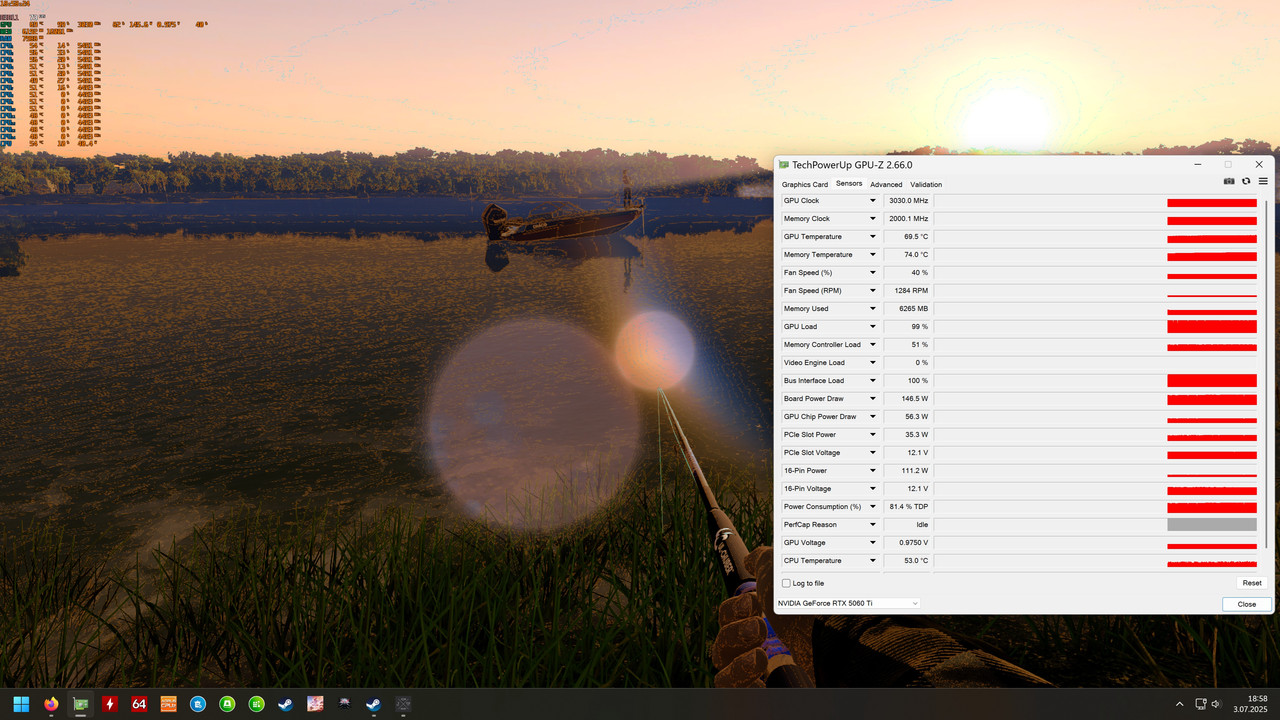Expand the Board Power Draw dropdown
This screenshot has width=1280, height=720.
(872, 399)
